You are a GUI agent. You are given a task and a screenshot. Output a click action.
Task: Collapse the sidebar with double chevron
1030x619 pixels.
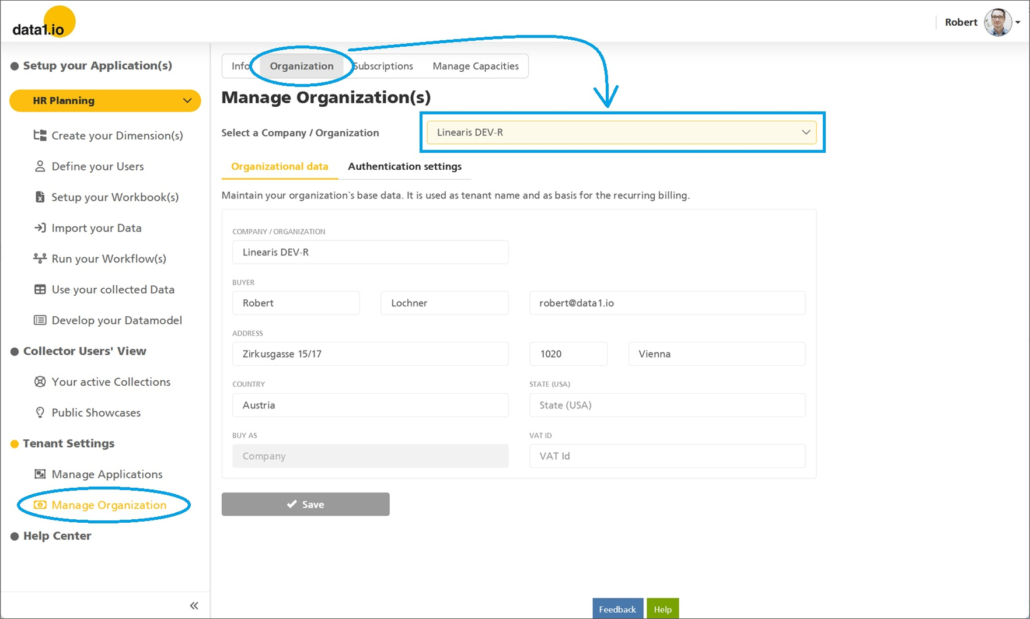pos(193,606)
